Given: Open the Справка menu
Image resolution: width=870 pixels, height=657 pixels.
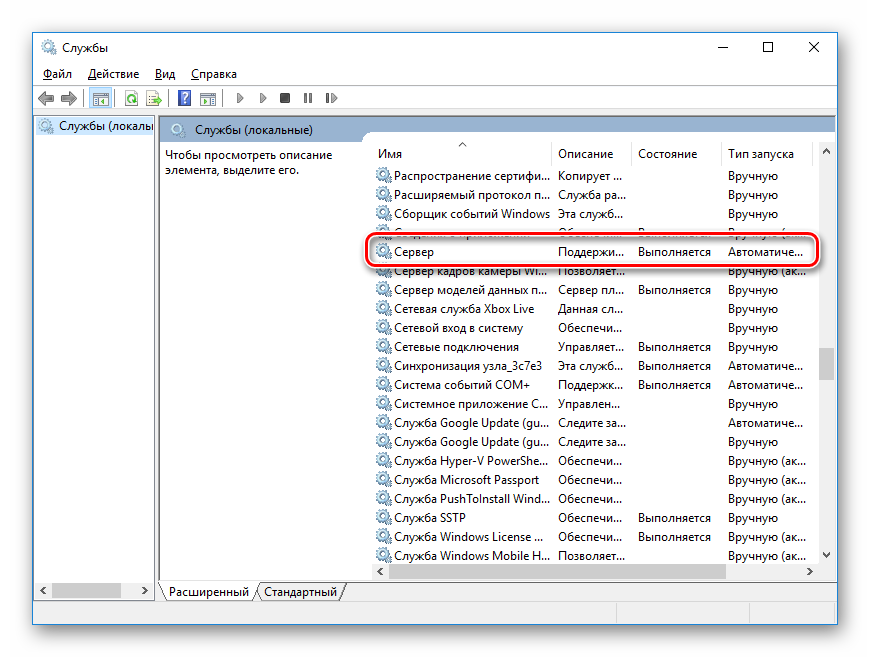Looking at the screenshot, I should click(x=214, y=74).
